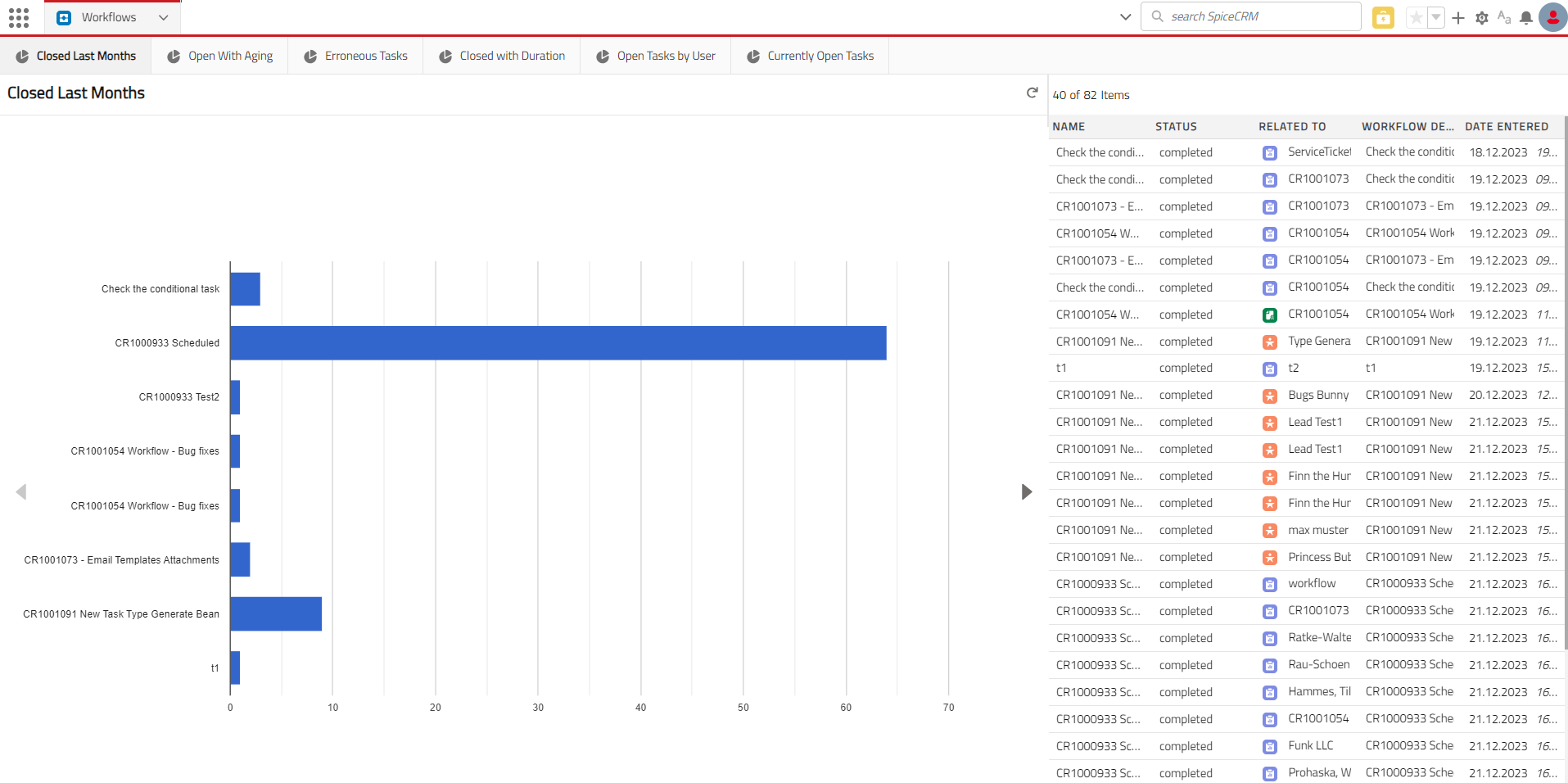Go to next chart with right arrow
Screen dimensions: 1568x783
click(1026, 491)
